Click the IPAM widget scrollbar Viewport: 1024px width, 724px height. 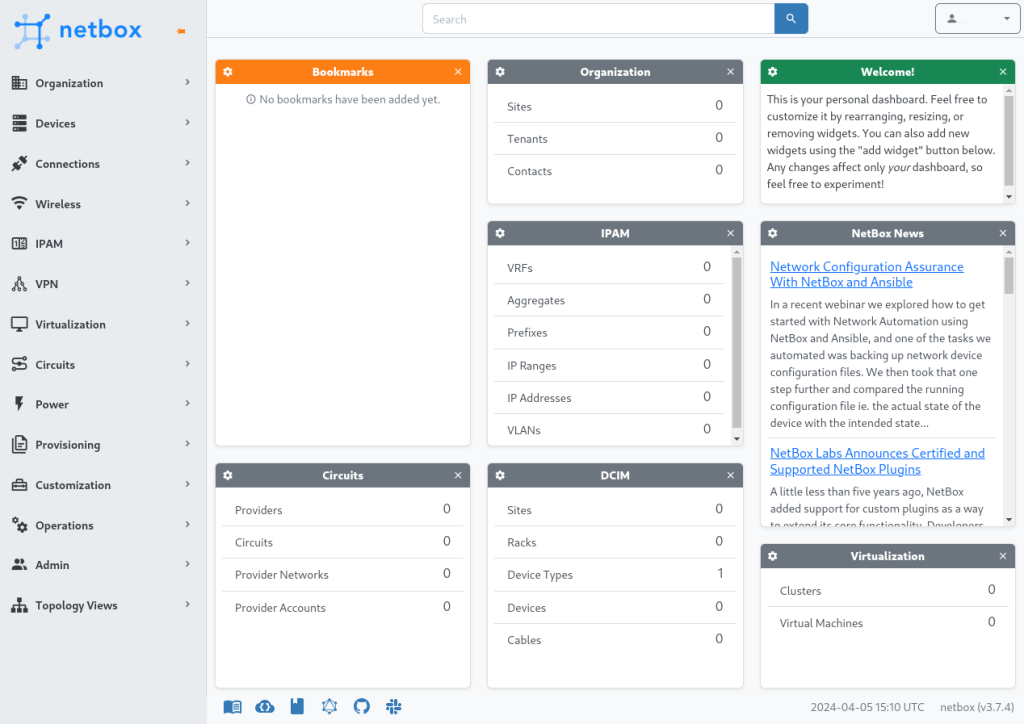tap(737, 340)
